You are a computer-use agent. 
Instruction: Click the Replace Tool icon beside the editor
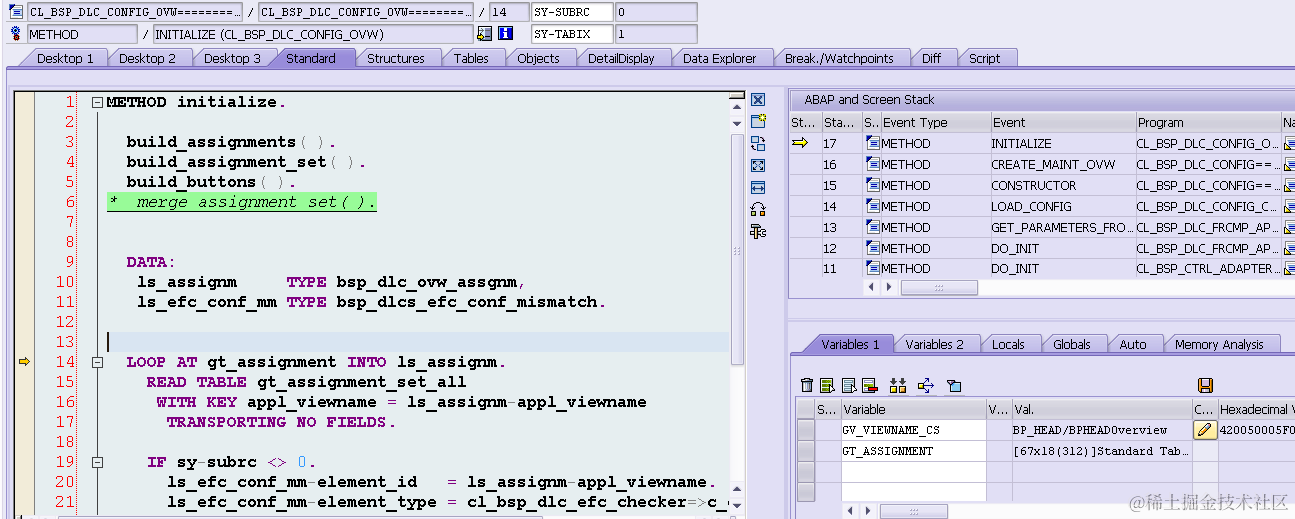click(758, 143)
